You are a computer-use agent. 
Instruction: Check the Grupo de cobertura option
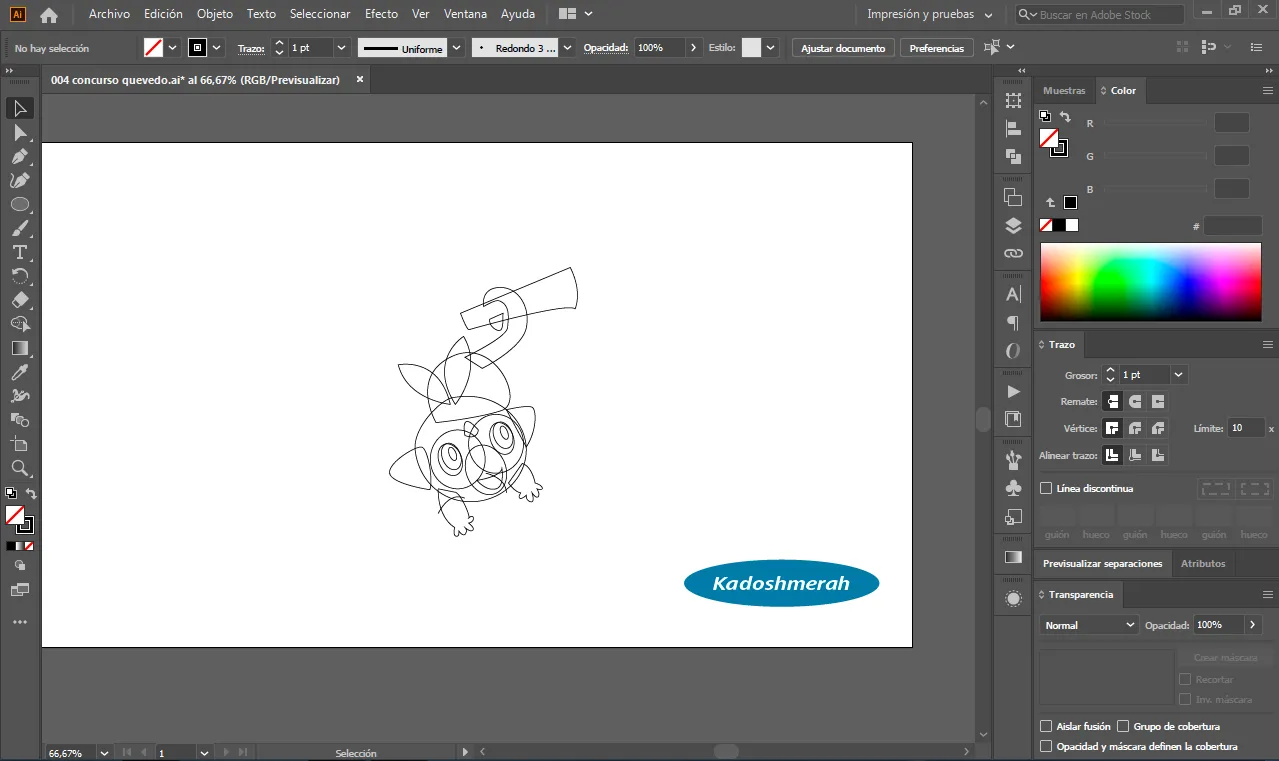click(1123, 726)
